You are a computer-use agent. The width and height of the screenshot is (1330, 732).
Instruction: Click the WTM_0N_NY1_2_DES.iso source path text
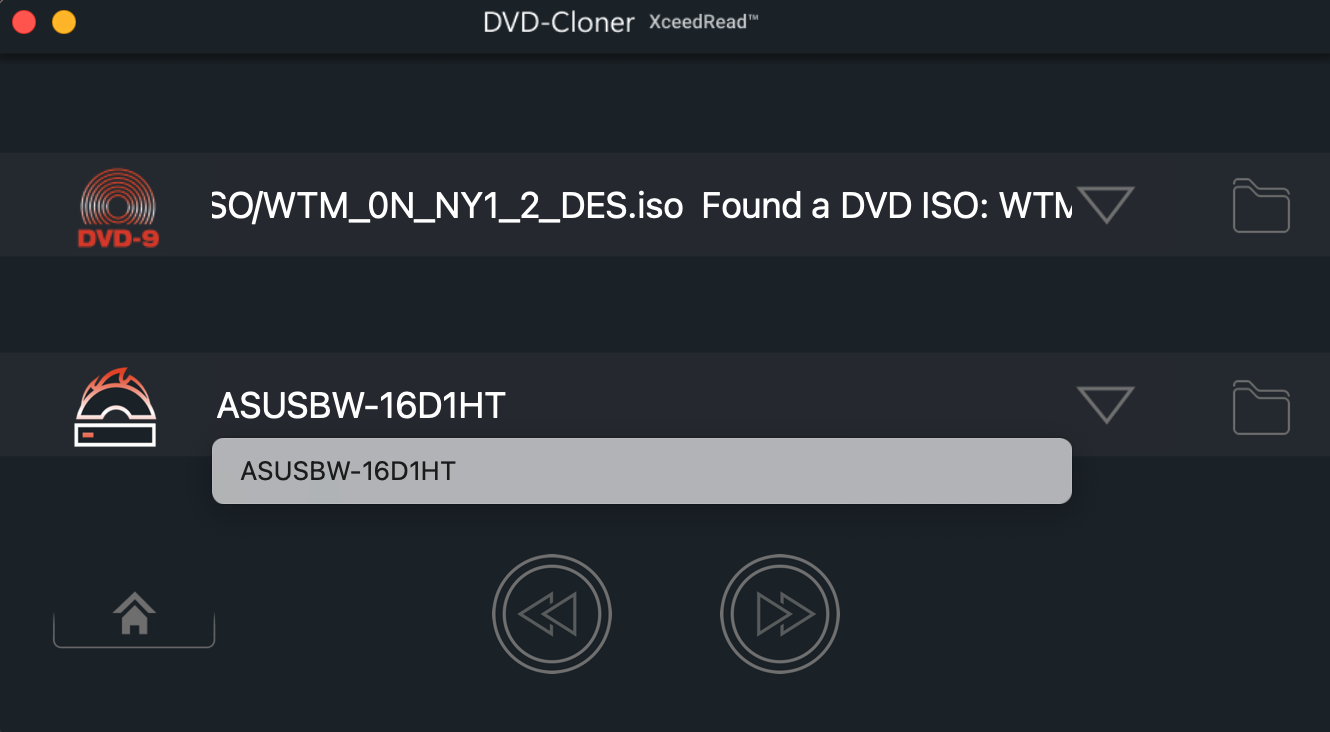click(447, 206)
